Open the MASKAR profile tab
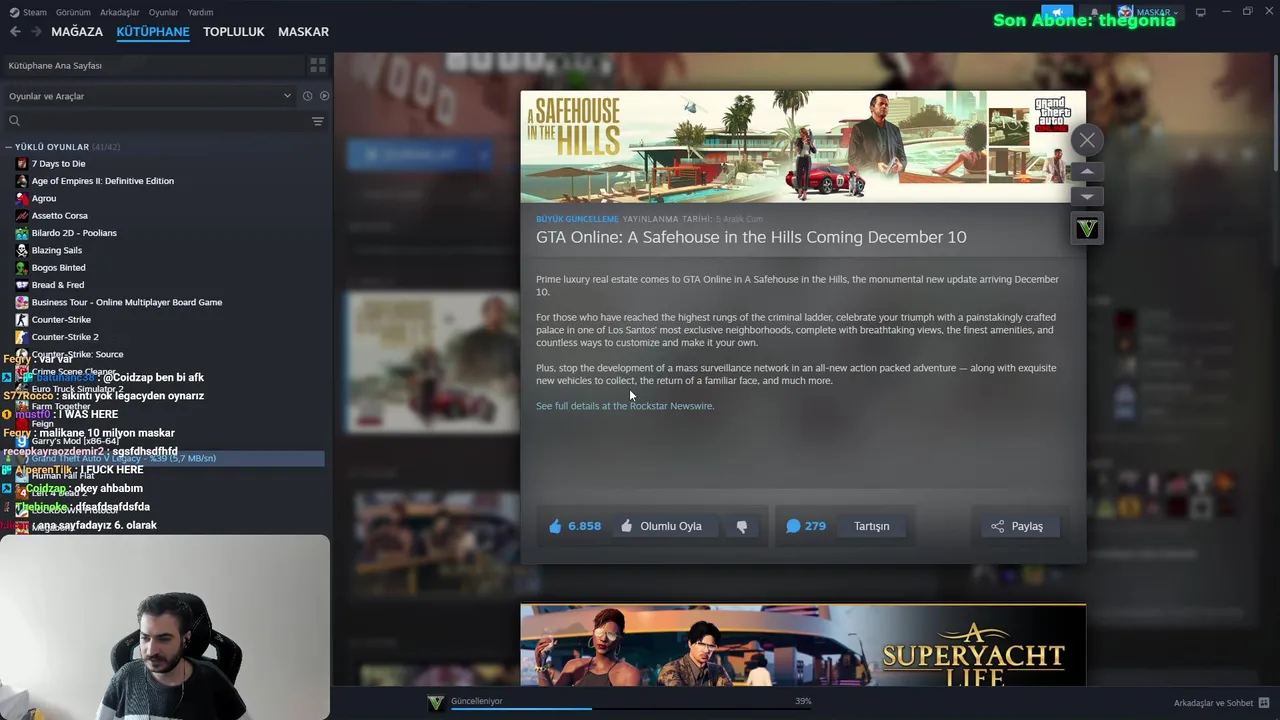This screenshot has height=720, width=1280. (x=303, y=32)
